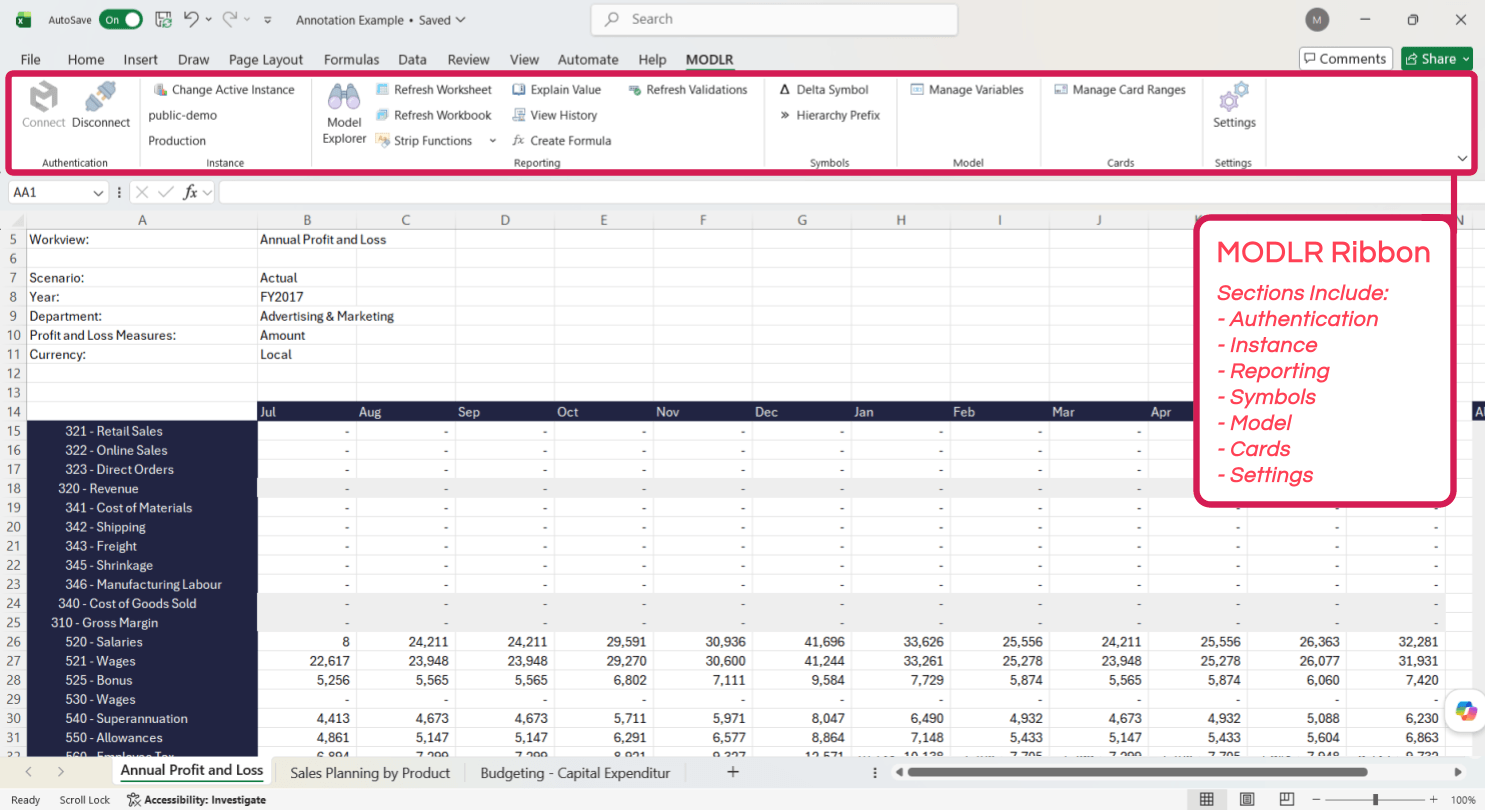1485x810 pixels.
Task: Click Refresh Validations
Action: tap(688, 90)
